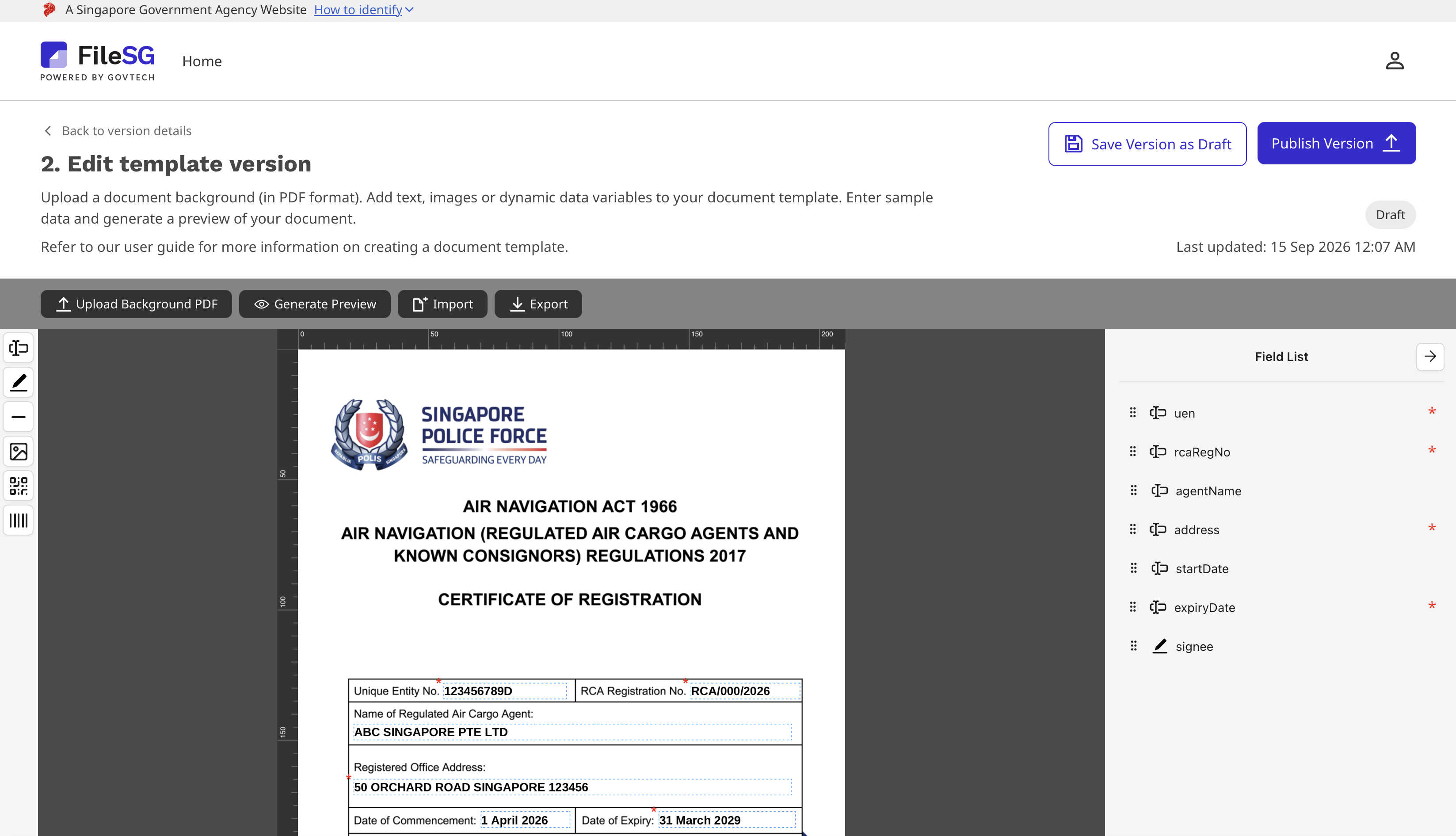Click drag handle beside signee field
1456x836 pixels.
tap(1133, 646)
